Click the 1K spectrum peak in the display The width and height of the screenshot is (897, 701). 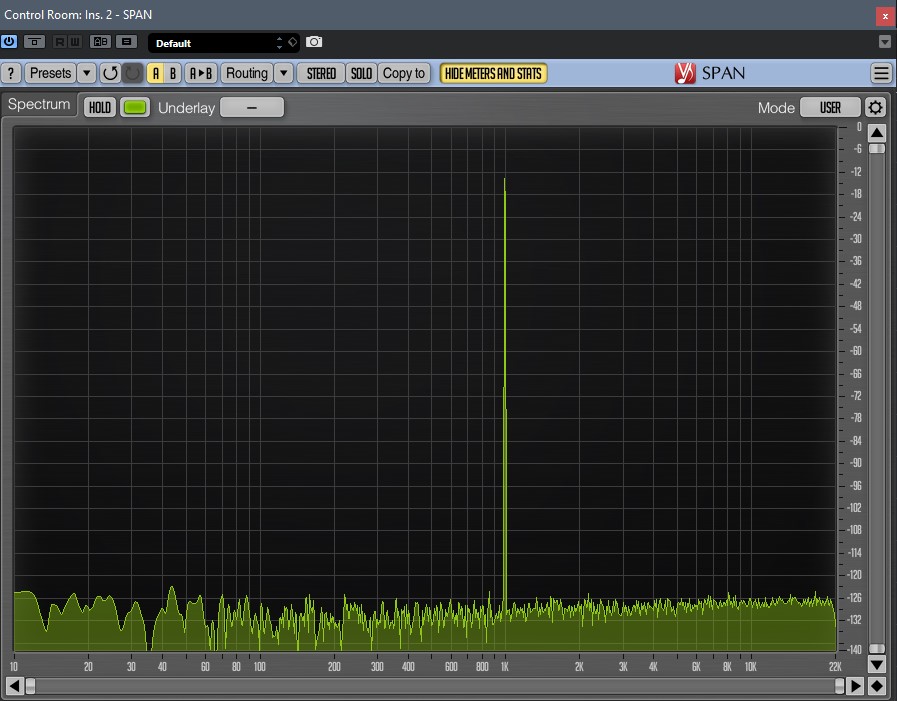[505, 395]
